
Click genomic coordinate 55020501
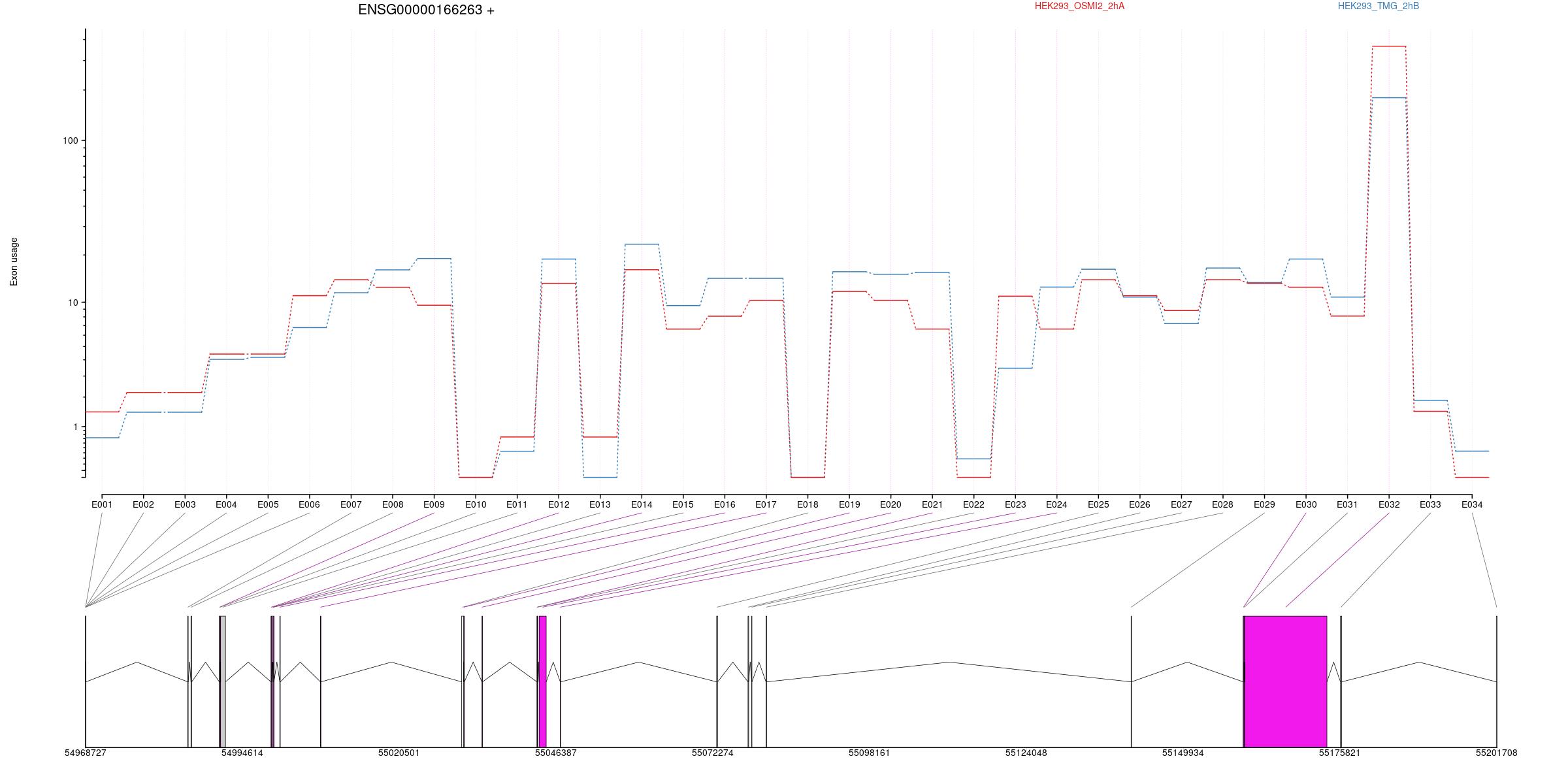[x=399, y=753]
